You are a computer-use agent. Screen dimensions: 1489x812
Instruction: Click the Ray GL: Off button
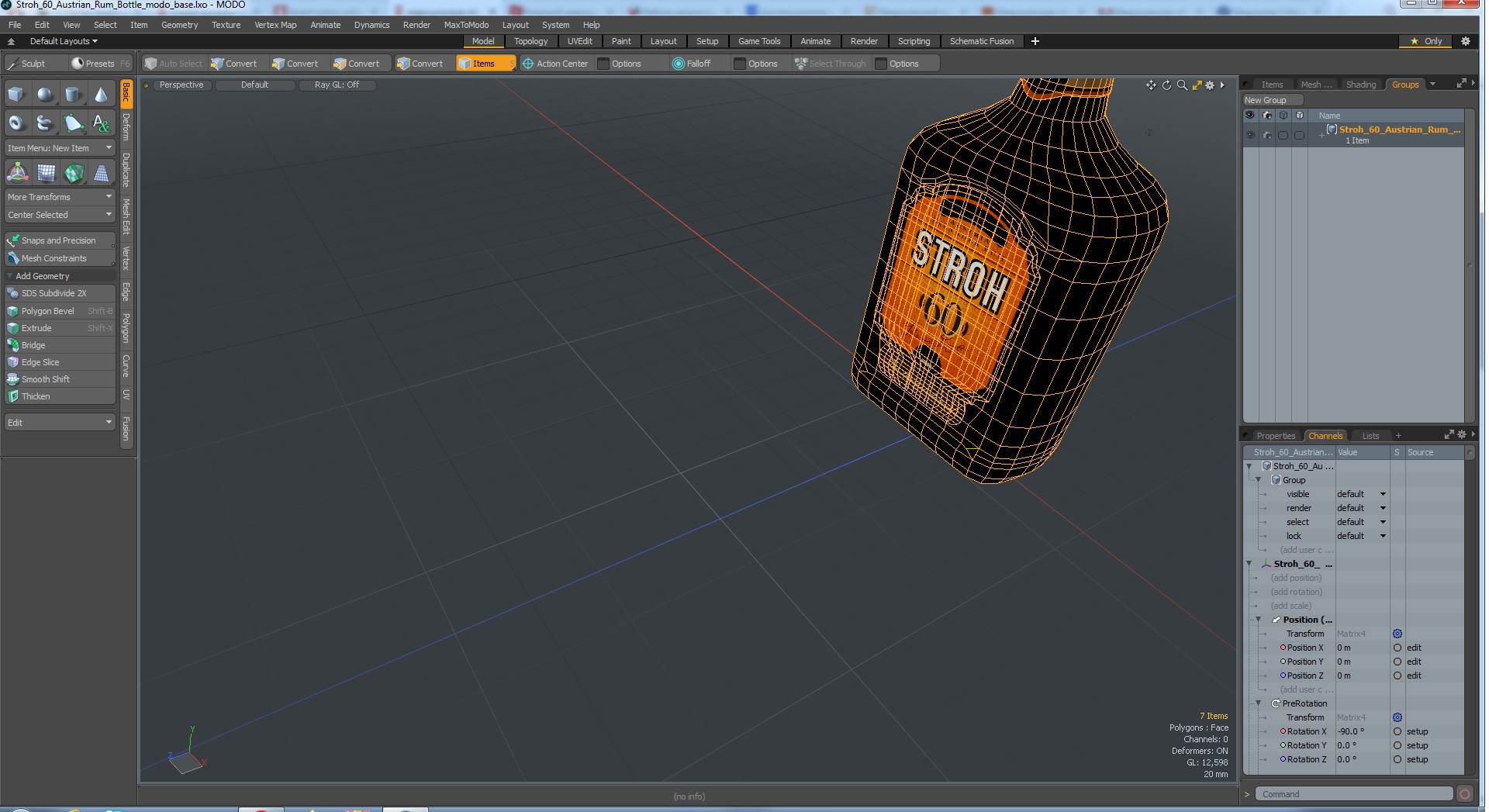pos(337,85)
